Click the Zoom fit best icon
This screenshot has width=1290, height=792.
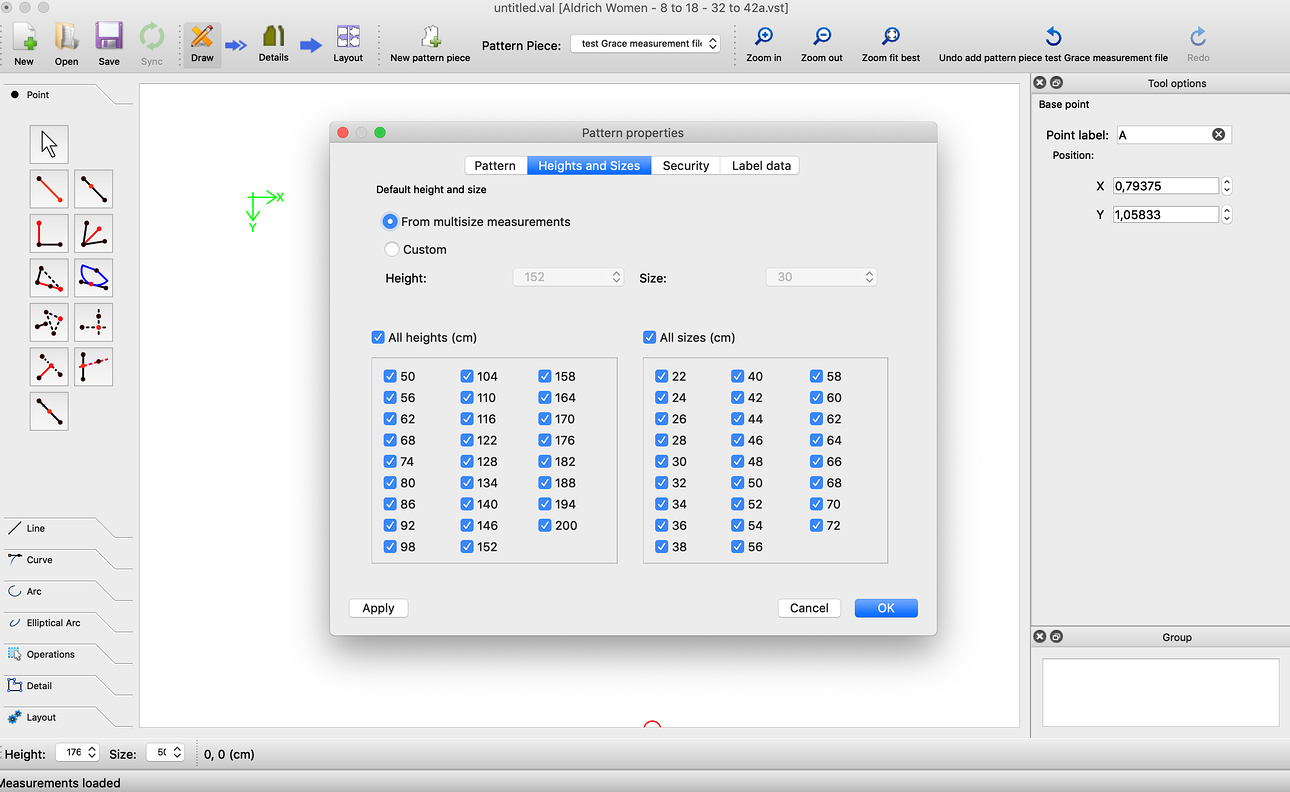tap(890, 37)
